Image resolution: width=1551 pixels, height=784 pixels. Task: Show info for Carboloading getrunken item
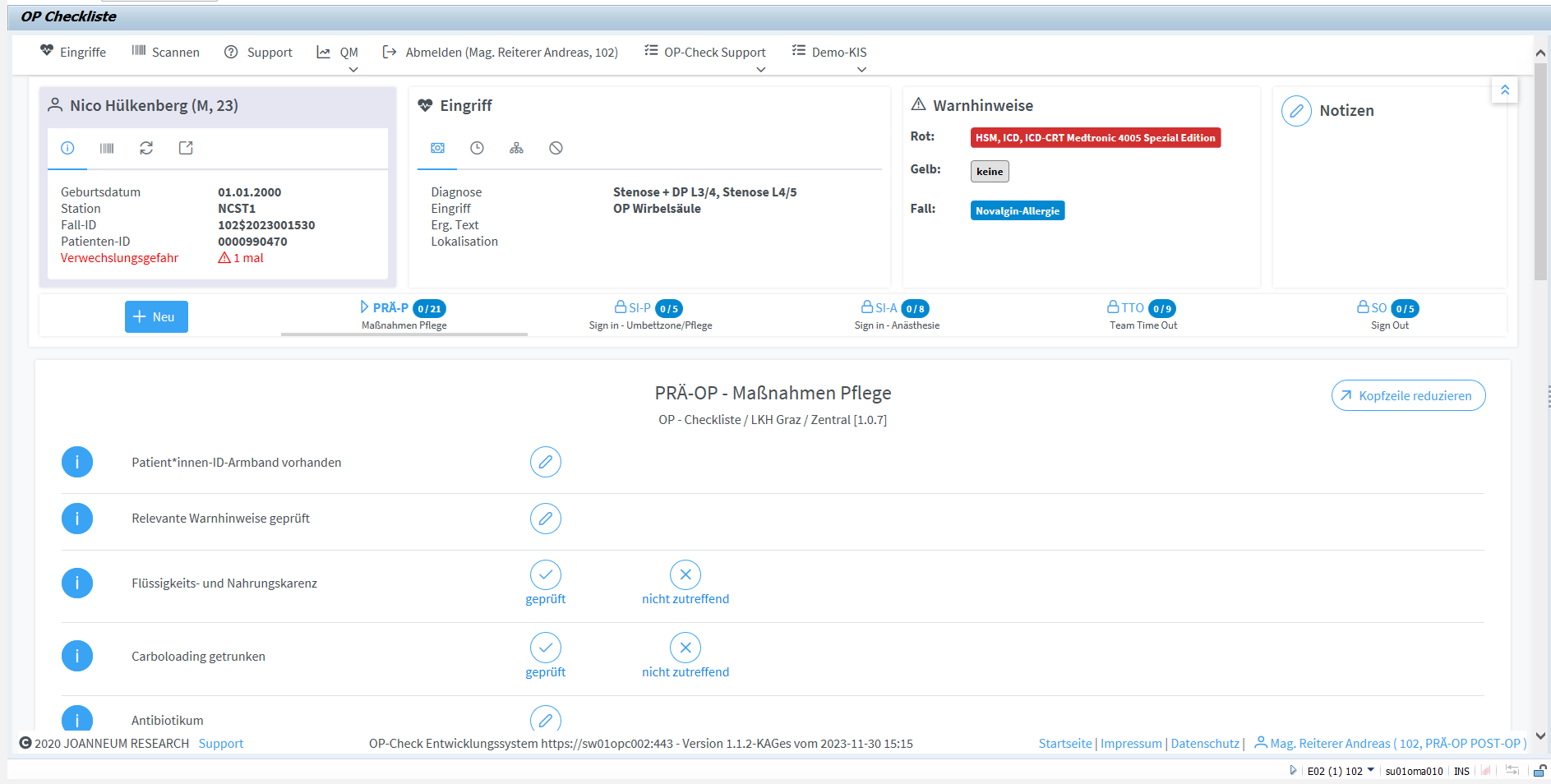point(77,656)
